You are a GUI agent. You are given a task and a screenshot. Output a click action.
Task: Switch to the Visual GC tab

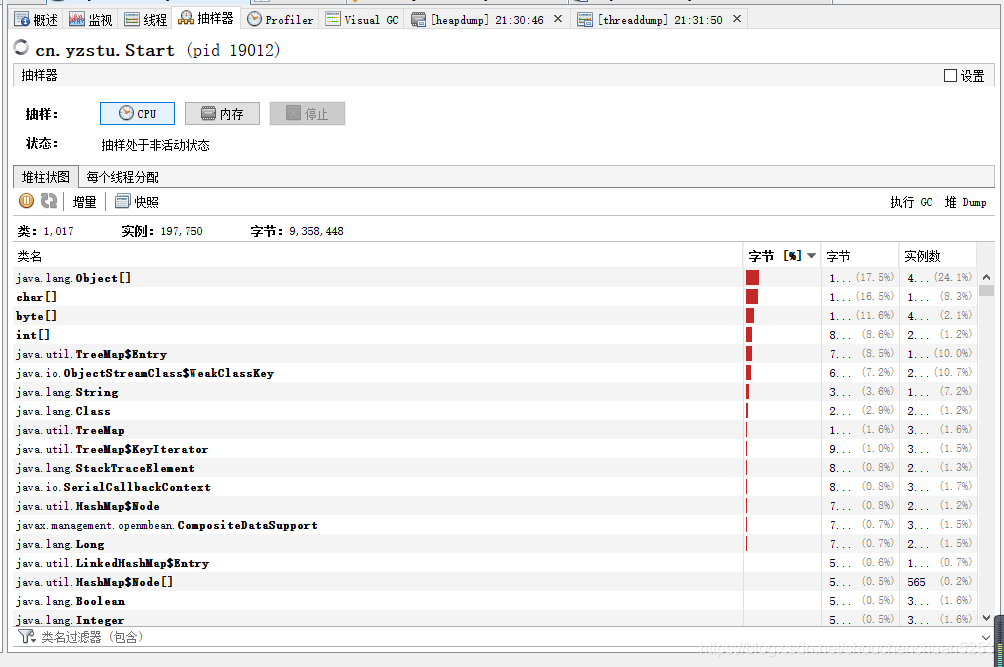click(x=362, y=20)
